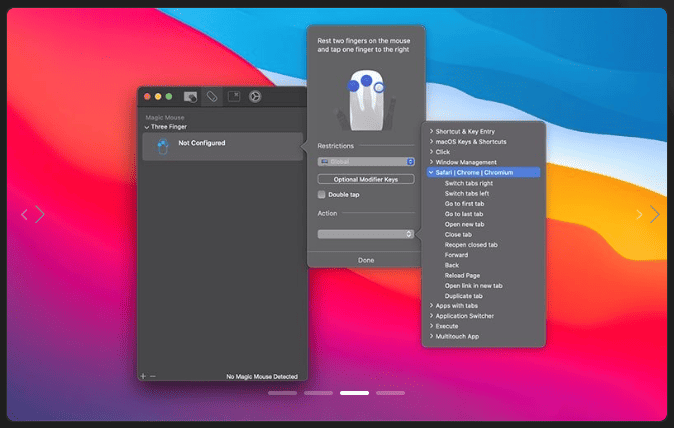Collapse the Safari | Chrome | Chromium category
This screenshot has height=428, width=674.
tap(431, 172)
